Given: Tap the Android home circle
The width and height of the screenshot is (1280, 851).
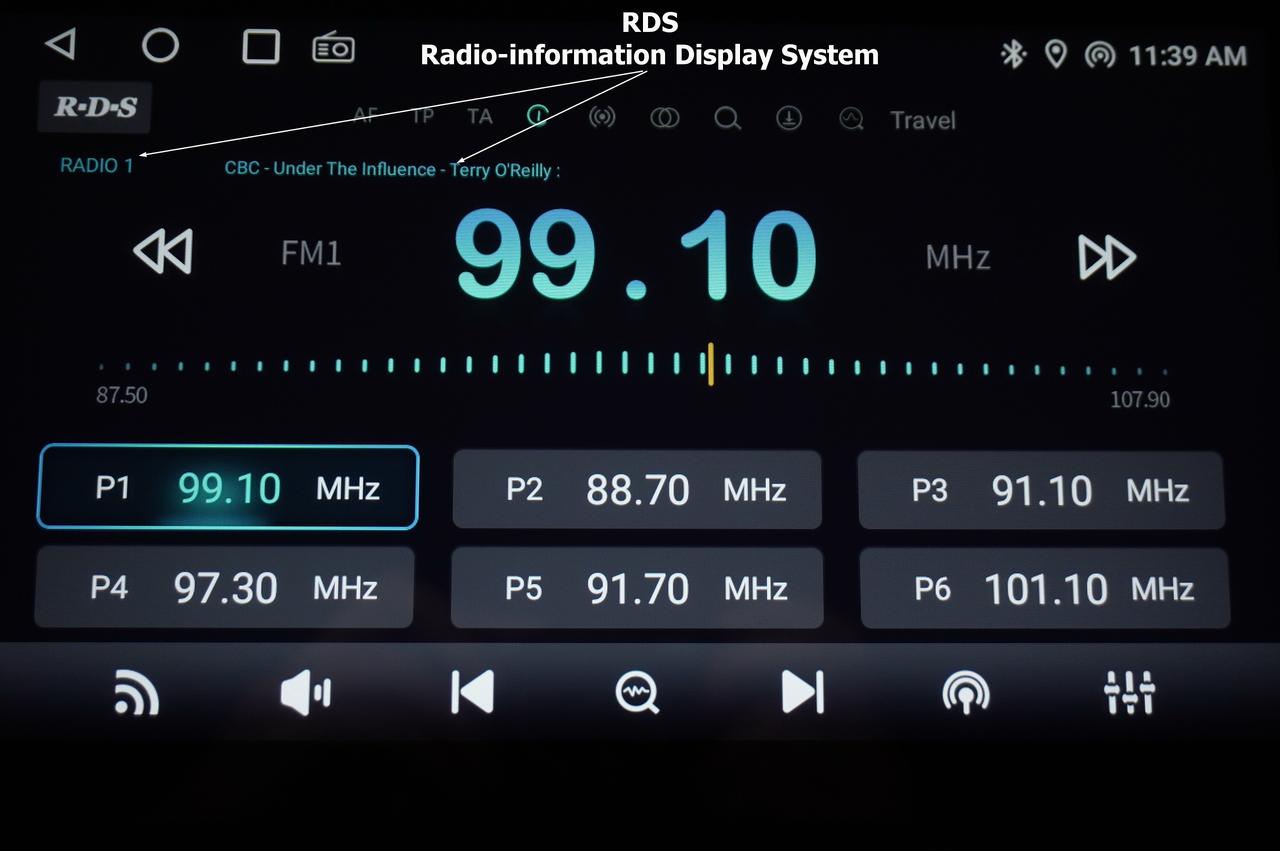Looking at the screenshot, I should click(160, 45).
